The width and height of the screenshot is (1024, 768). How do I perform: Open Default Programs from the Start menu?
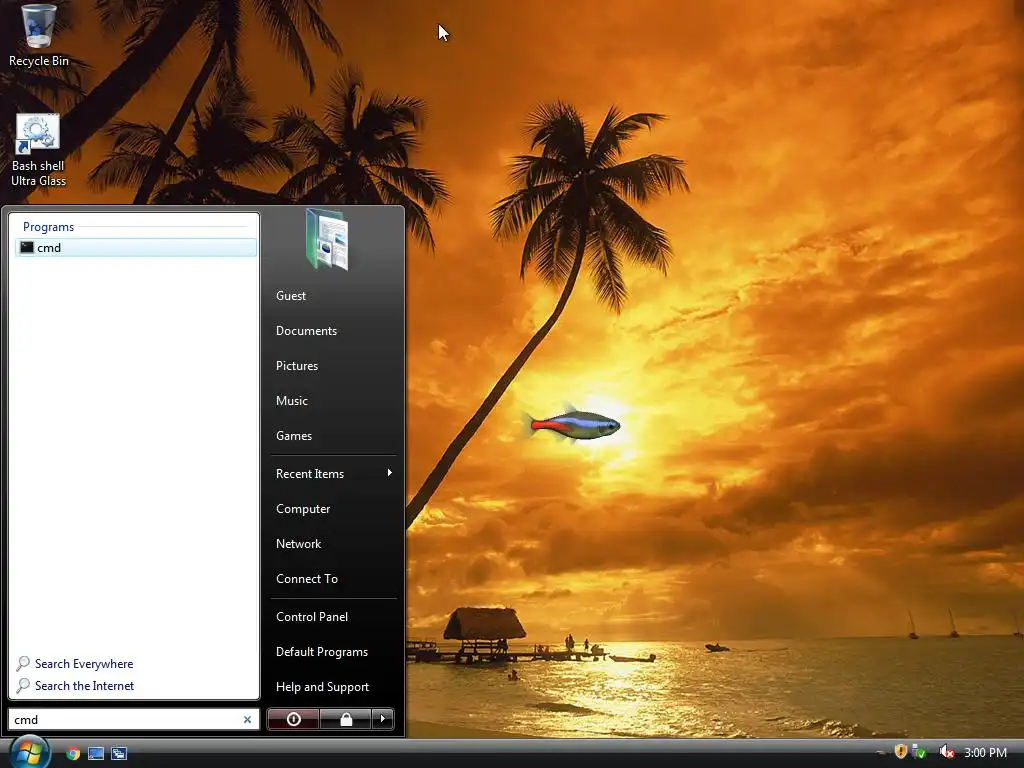[321, 652]
